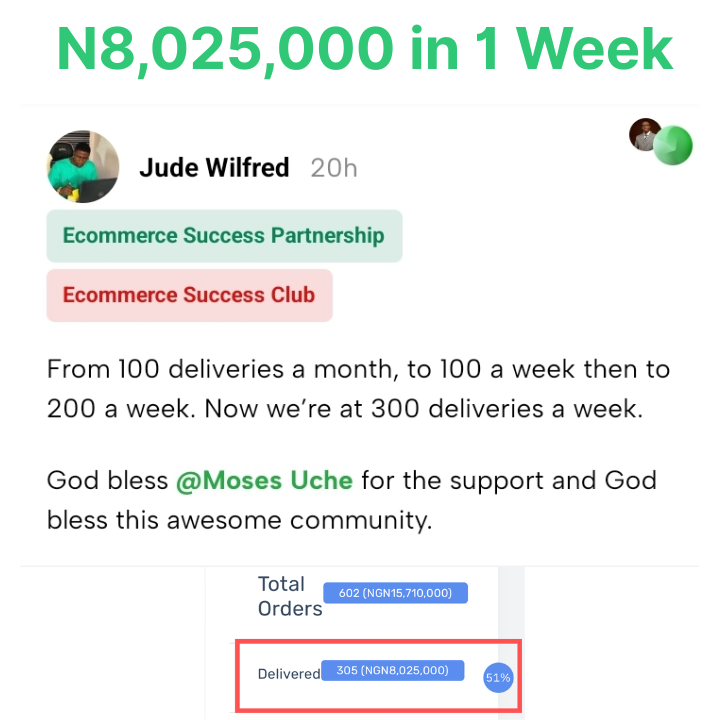
Task: Select the Ecommerce Success Club tag
Action: (189, 295)
